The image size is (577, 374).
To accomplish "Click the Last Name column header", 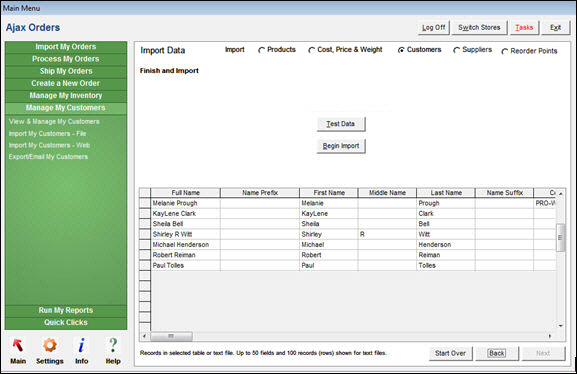I will (x=446, y=193).
